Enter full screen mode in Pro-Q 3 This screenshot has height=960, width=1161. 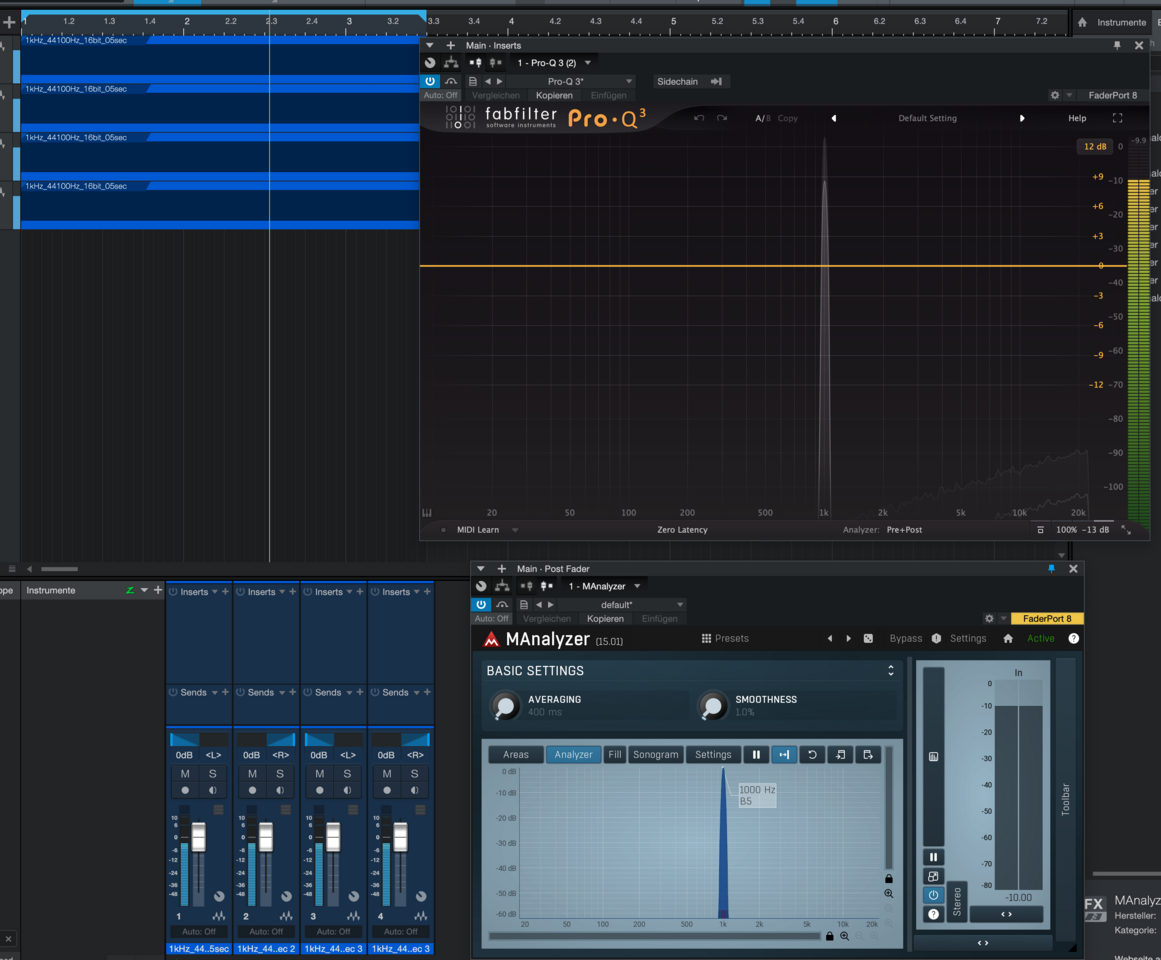click(x=1117, y=118)
